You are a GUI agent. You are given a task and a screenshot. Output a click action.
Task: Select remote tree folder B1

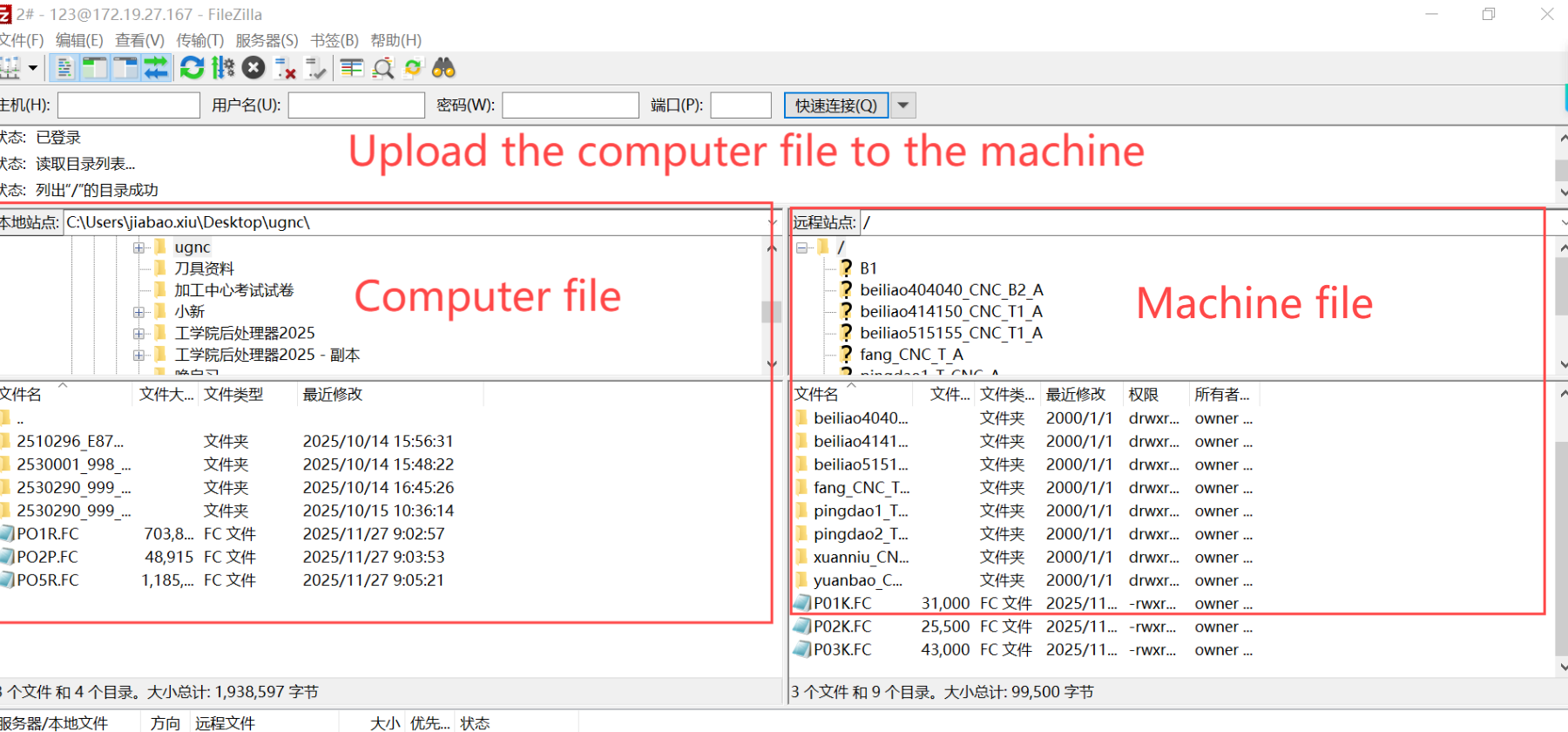868,268
